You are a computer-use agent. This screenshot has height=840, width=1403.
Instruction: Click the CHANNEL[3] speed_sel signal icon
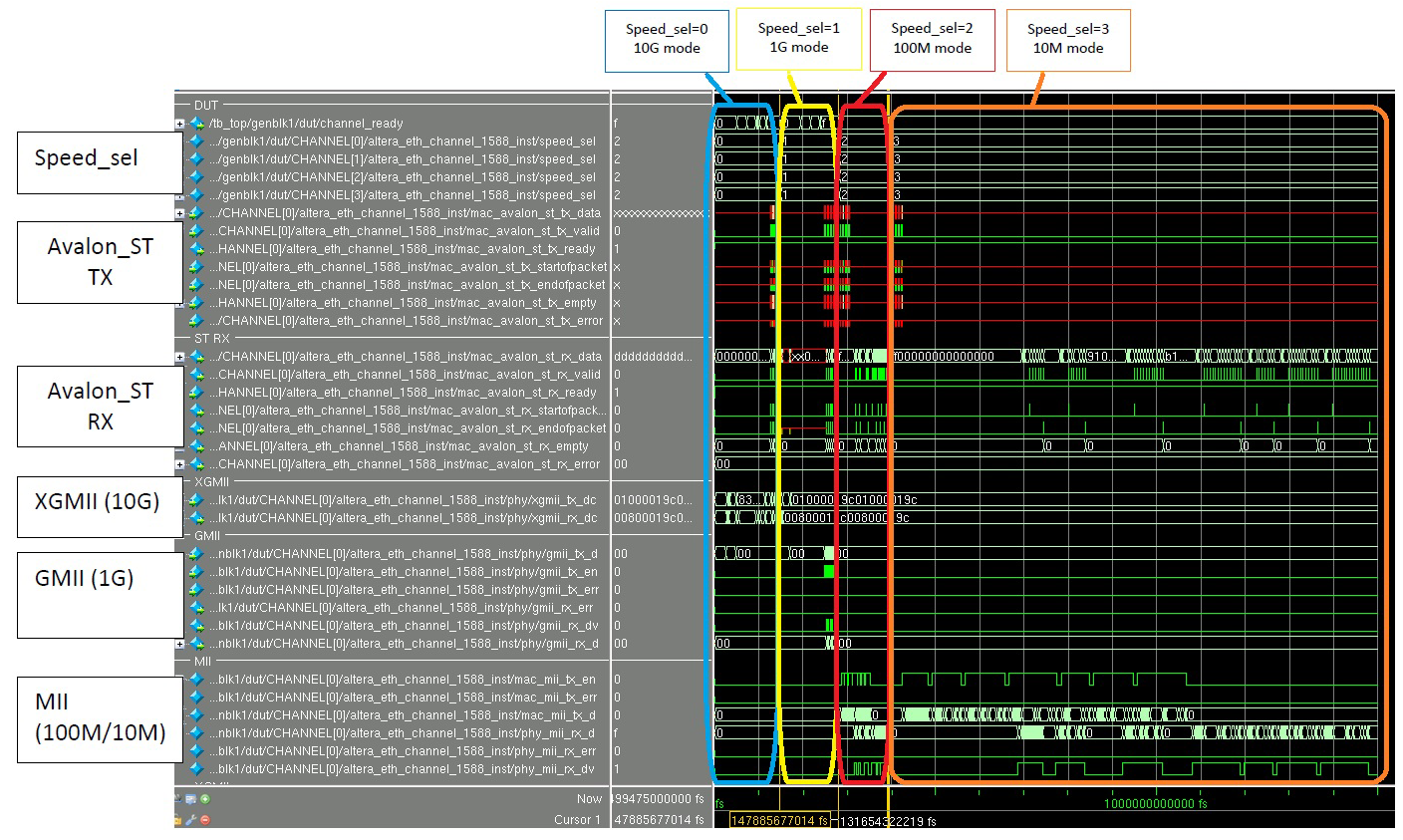point(197,195)
